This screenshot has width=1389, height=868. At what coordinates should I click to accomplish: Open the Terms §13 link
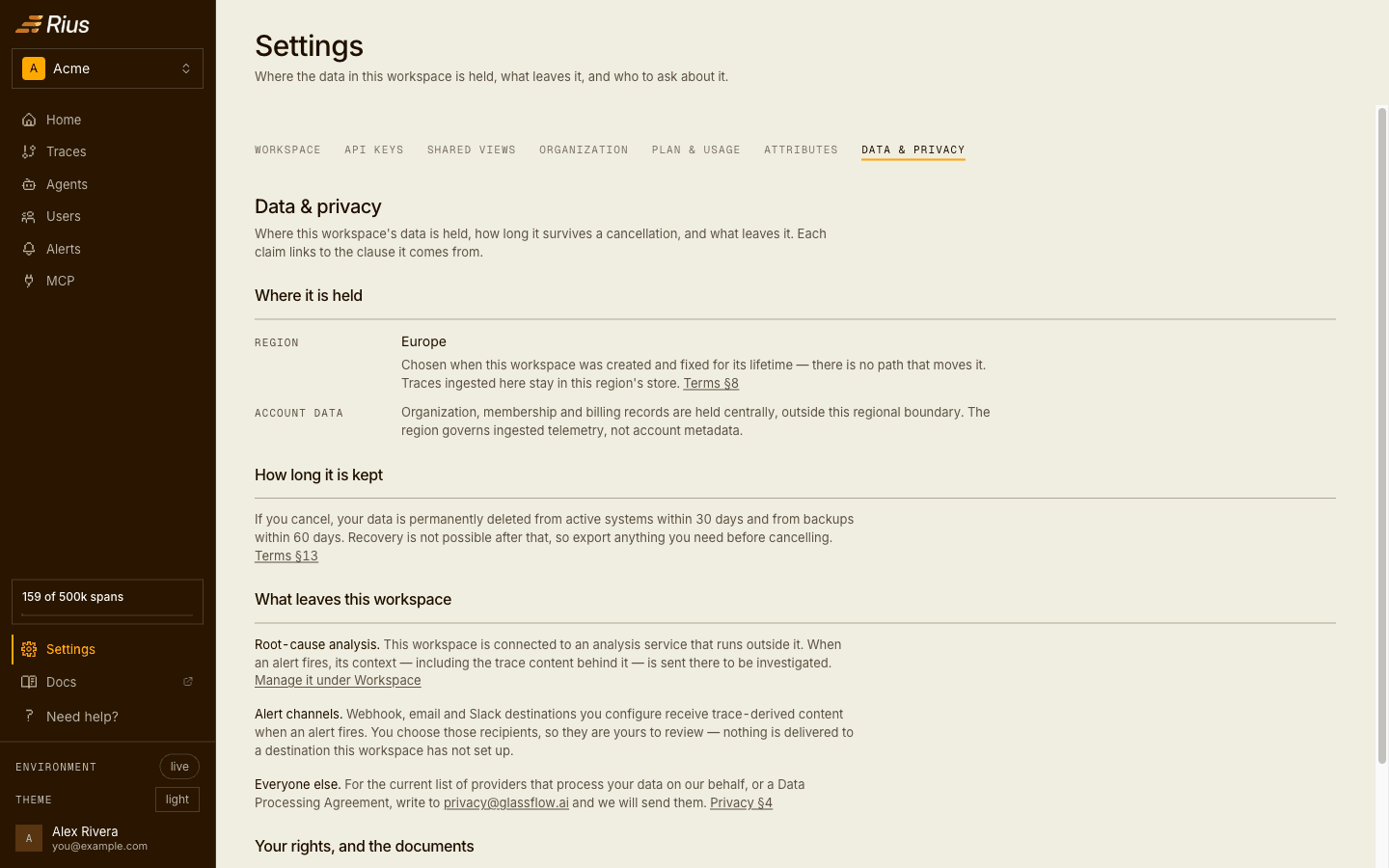click(x=286, y=556)
